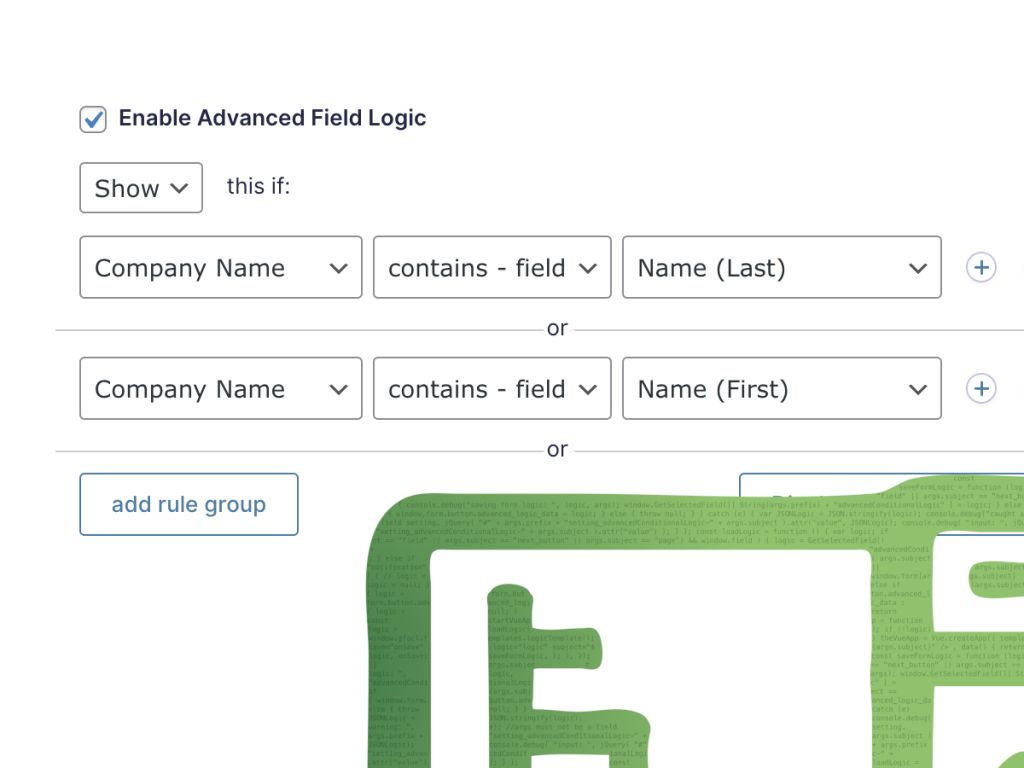Click the add rule group button
The width and height of the screenshot is (1024, 768).
(x=189, y=505)
